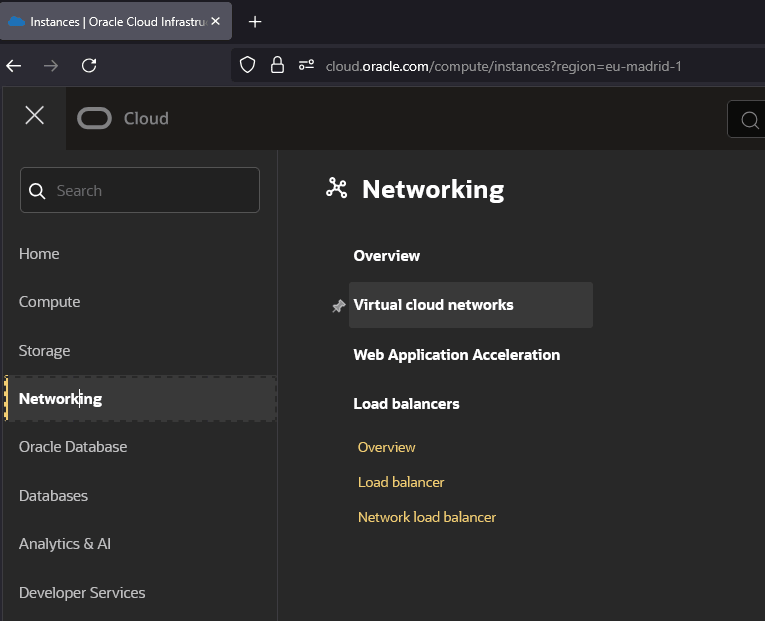
Task: Open Virtual cloud networks
Action: pos(470,305)
